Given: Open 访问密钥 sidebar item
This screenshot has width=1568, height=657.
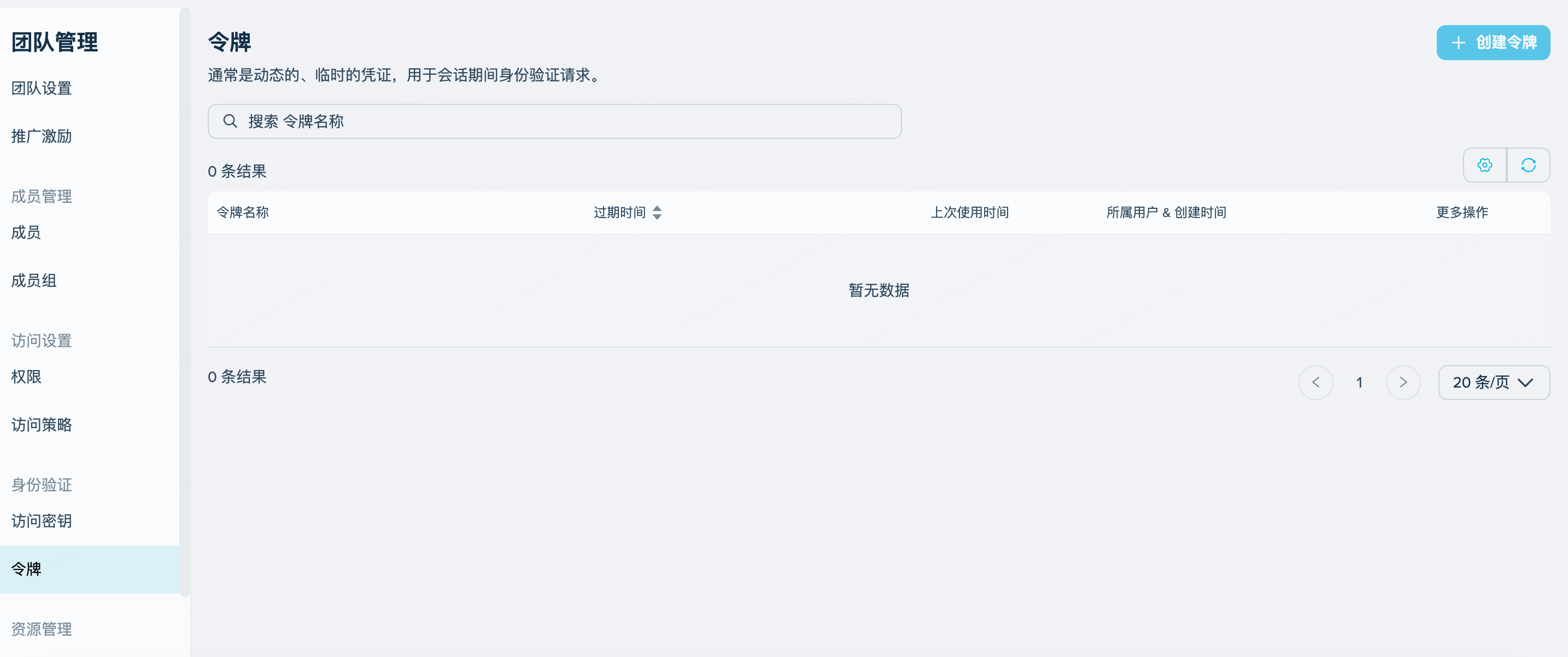Looking at the screenshot, I should pos(42,521).
